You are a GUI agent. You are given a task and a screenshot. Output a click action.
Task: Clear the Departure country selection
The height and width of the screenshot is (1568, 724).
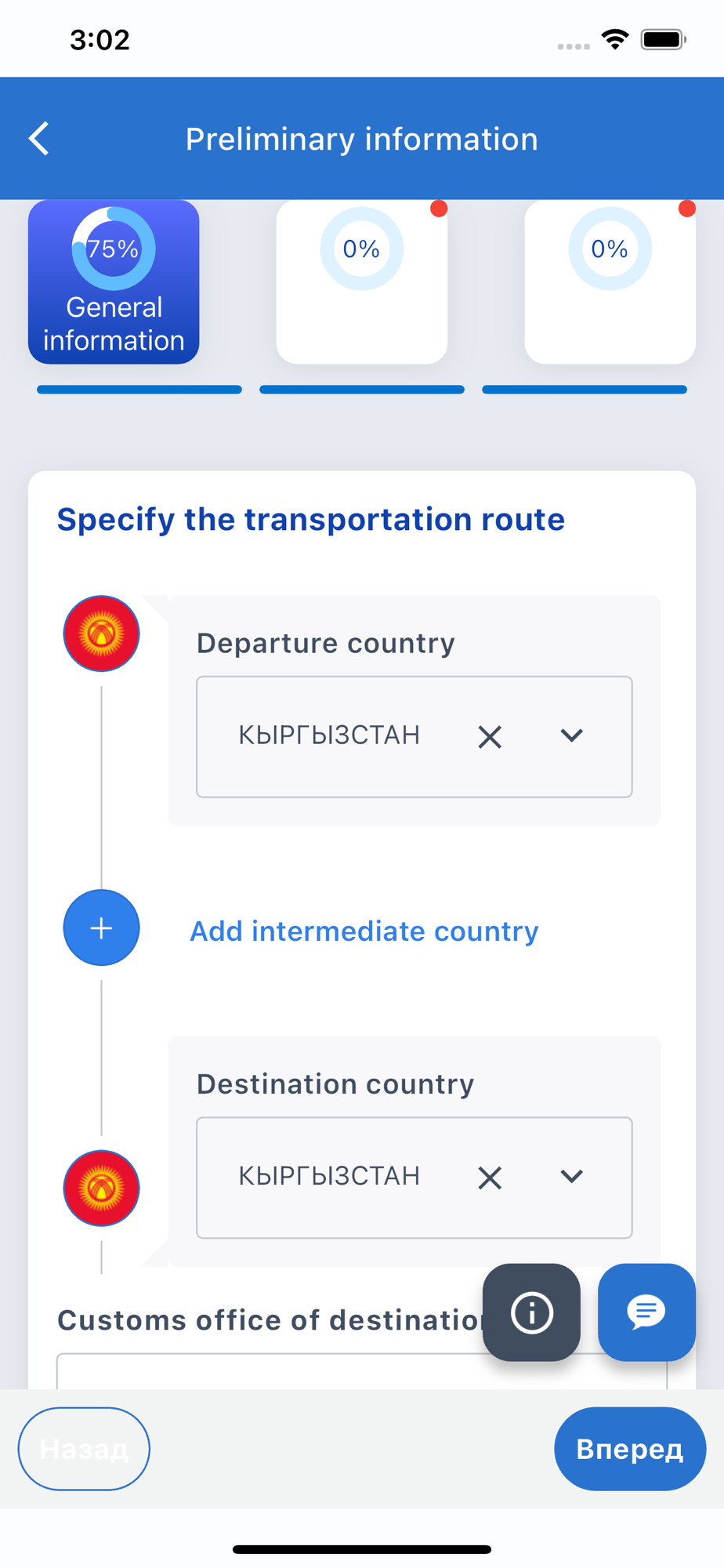pyautogui.click(x=490, y=737)
